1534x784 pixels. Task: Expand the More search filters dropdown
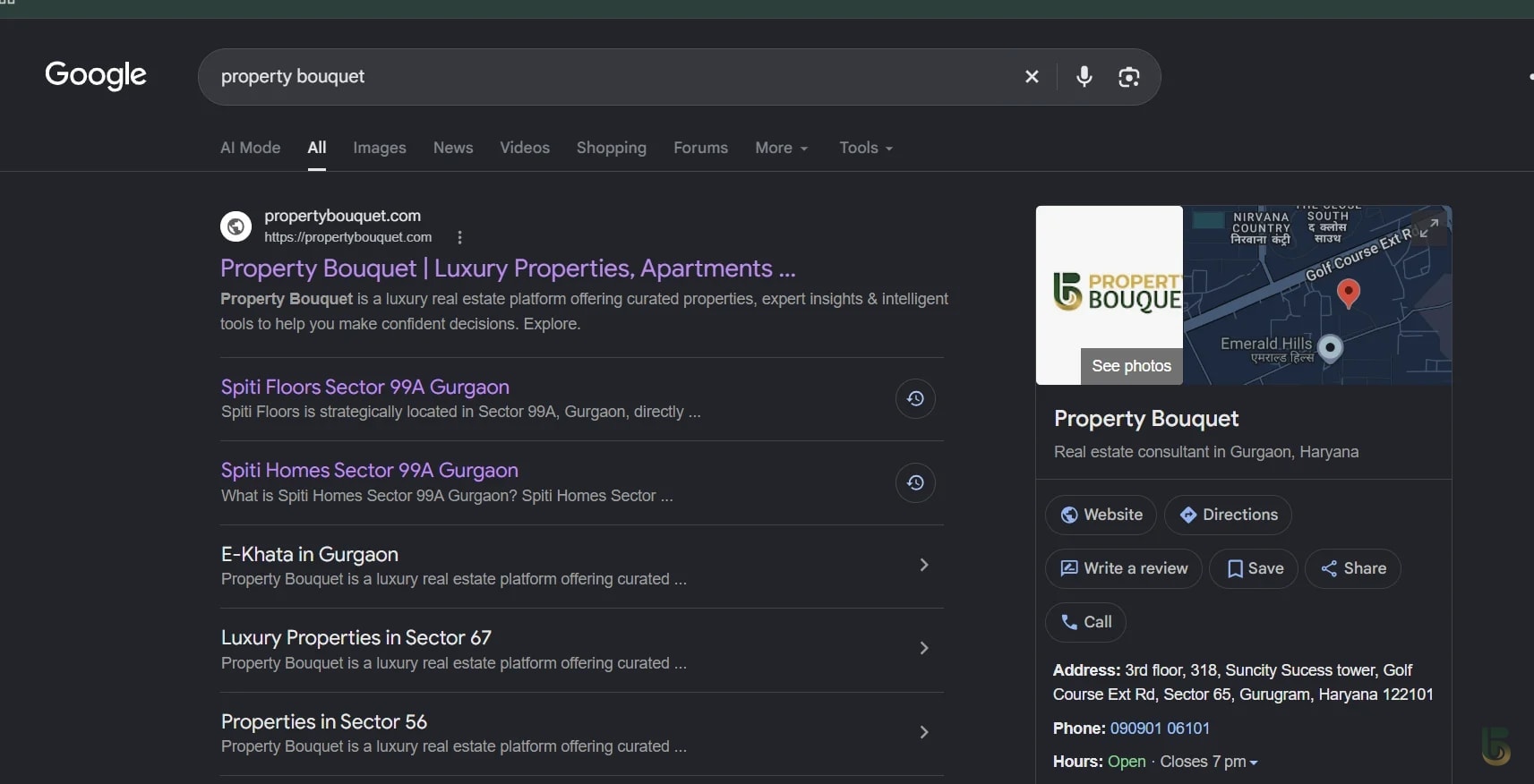point(782,148)
